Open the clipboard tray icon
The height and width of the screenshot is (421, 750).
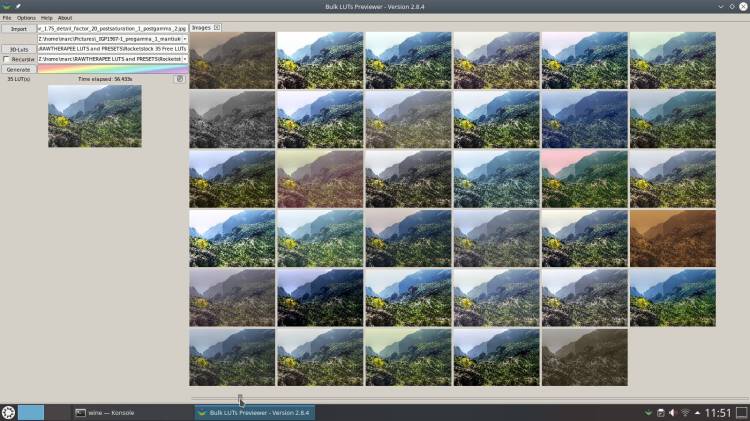point(661,412)
